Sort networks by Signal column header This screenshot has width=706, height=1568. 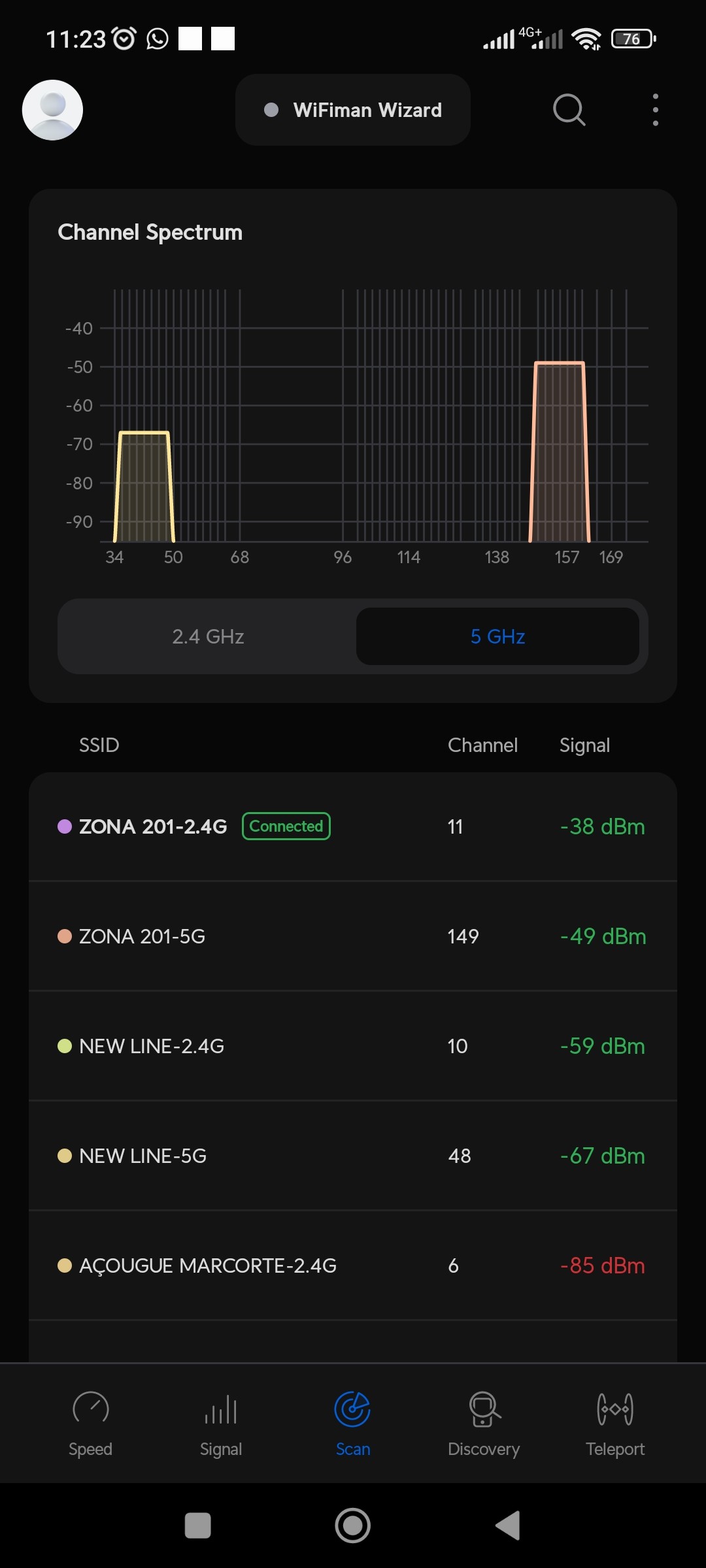click(584, 745)
